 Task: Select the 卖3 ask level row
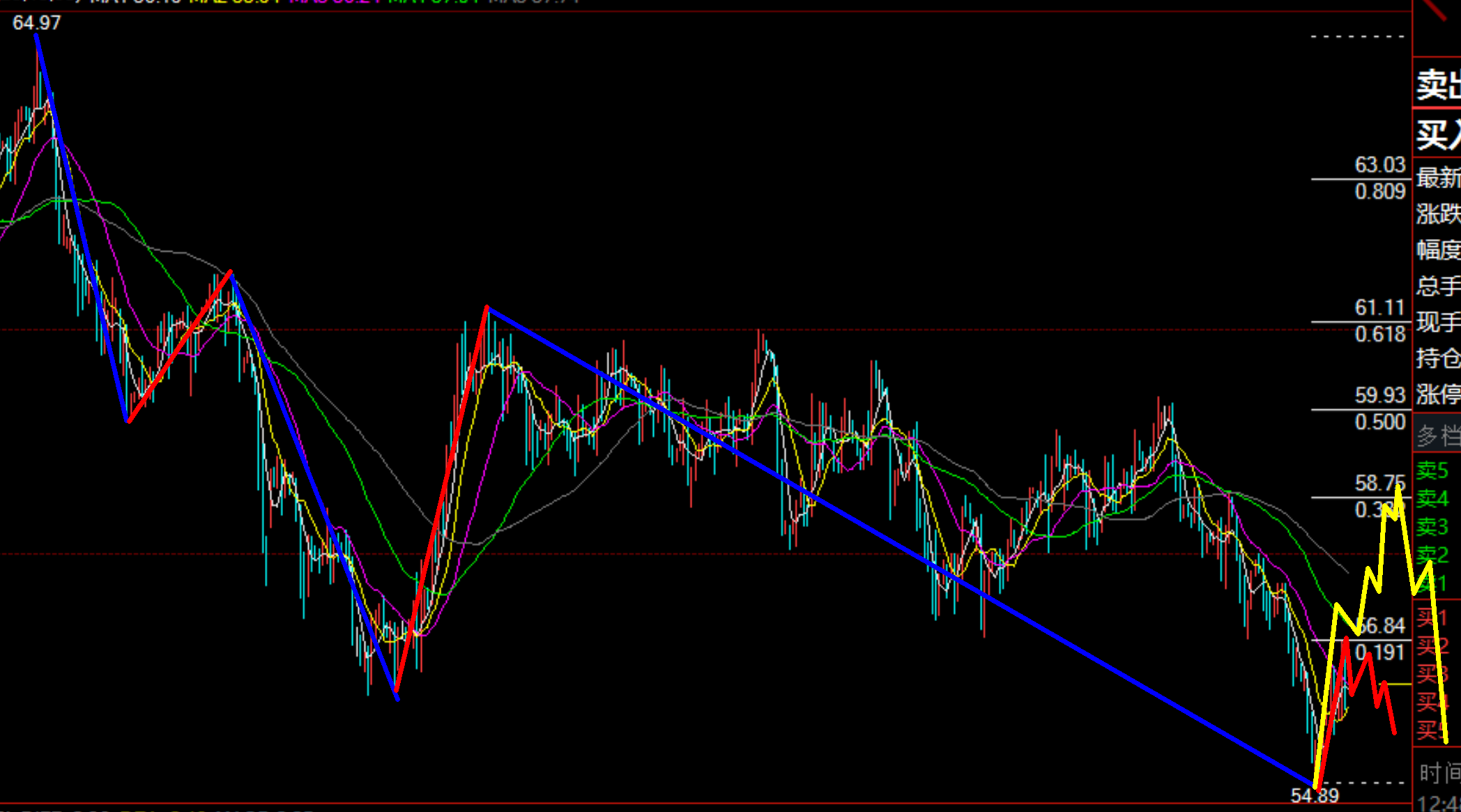1432,526
